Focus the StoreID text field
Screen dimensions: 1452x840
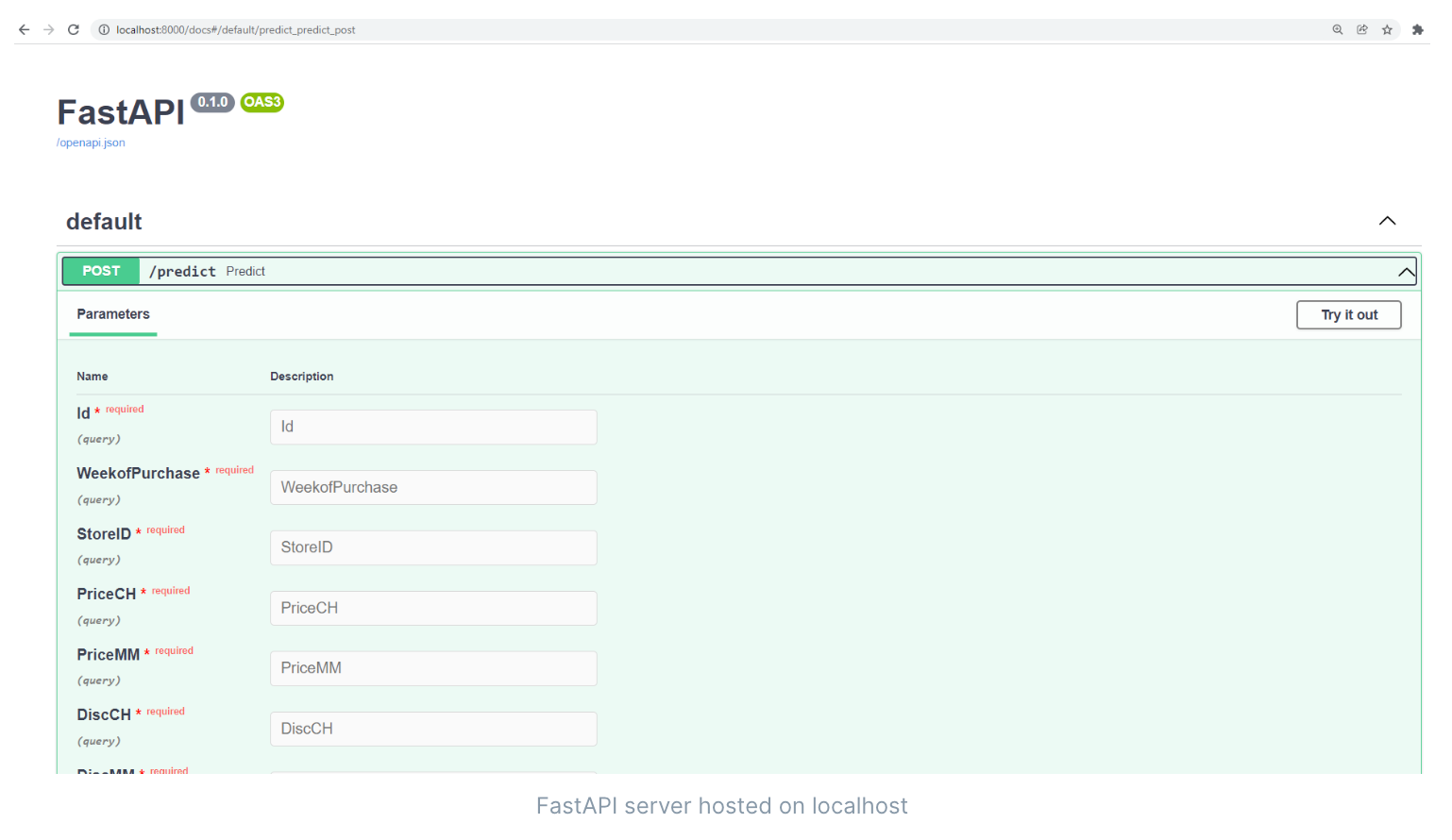point(433,548)
